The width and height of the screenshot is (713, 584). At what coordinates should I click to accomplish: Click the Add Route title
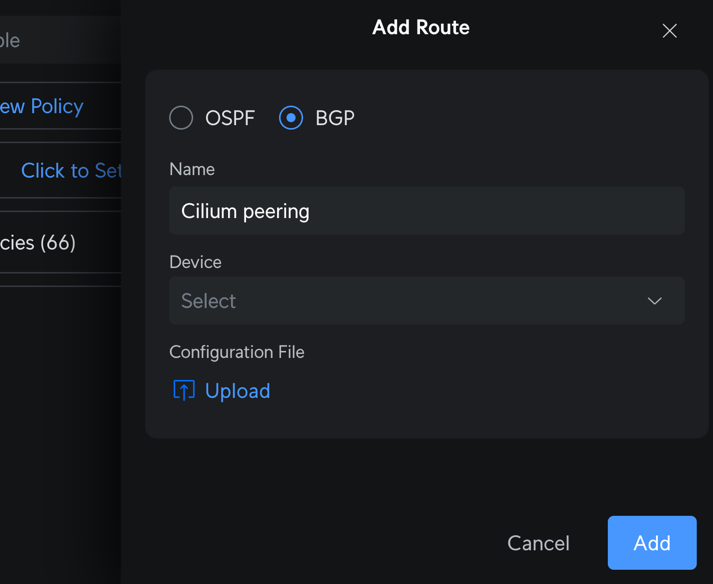(421, 28)
